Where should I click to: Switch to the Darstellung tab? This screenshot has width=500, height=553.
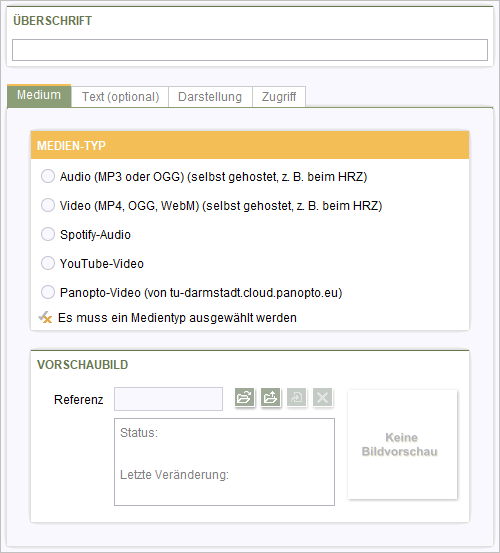[210, 97]
